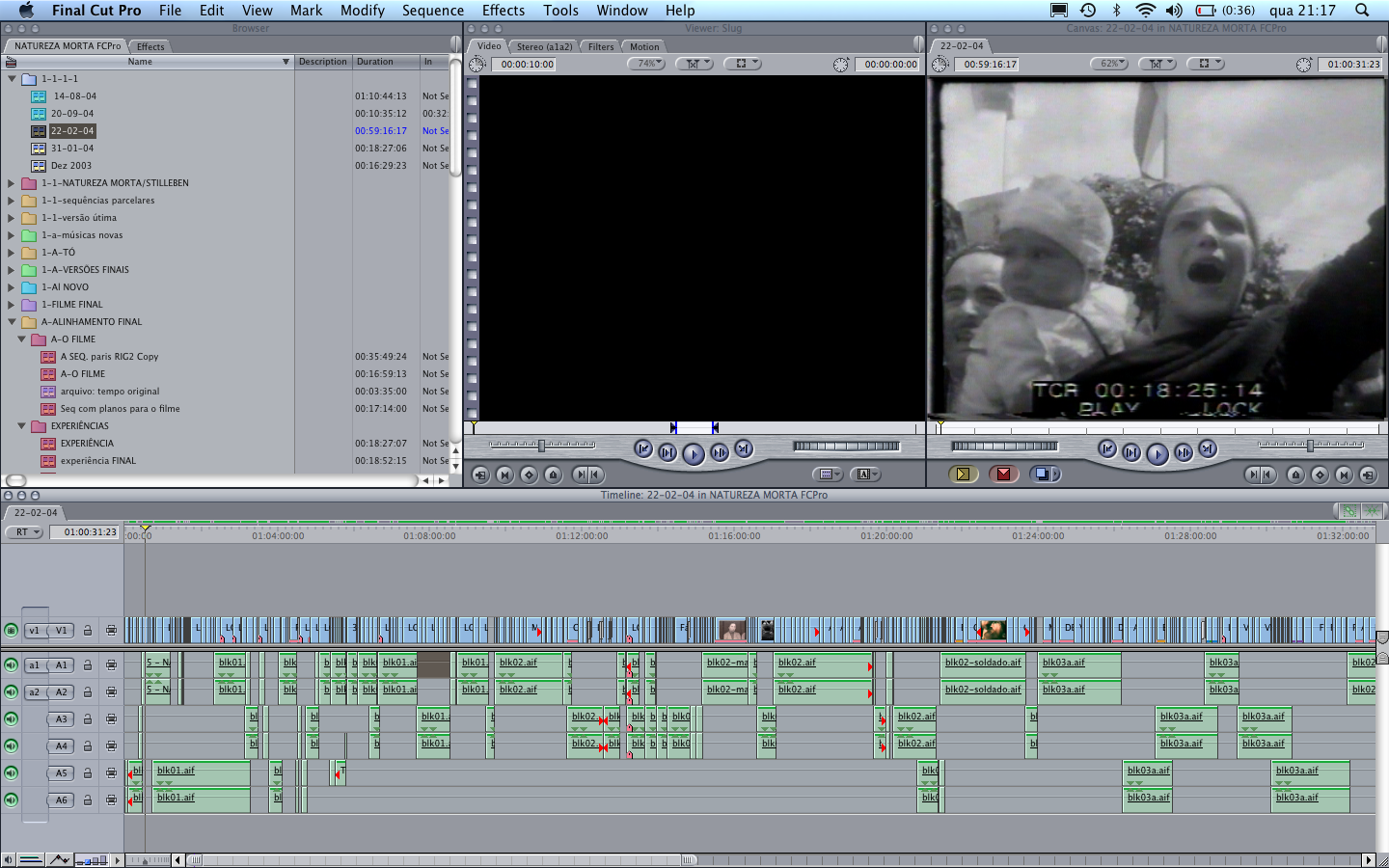Open Recent Clips pop-up in Viewer
Viewport: 1389px width, 868px height.
827,475
